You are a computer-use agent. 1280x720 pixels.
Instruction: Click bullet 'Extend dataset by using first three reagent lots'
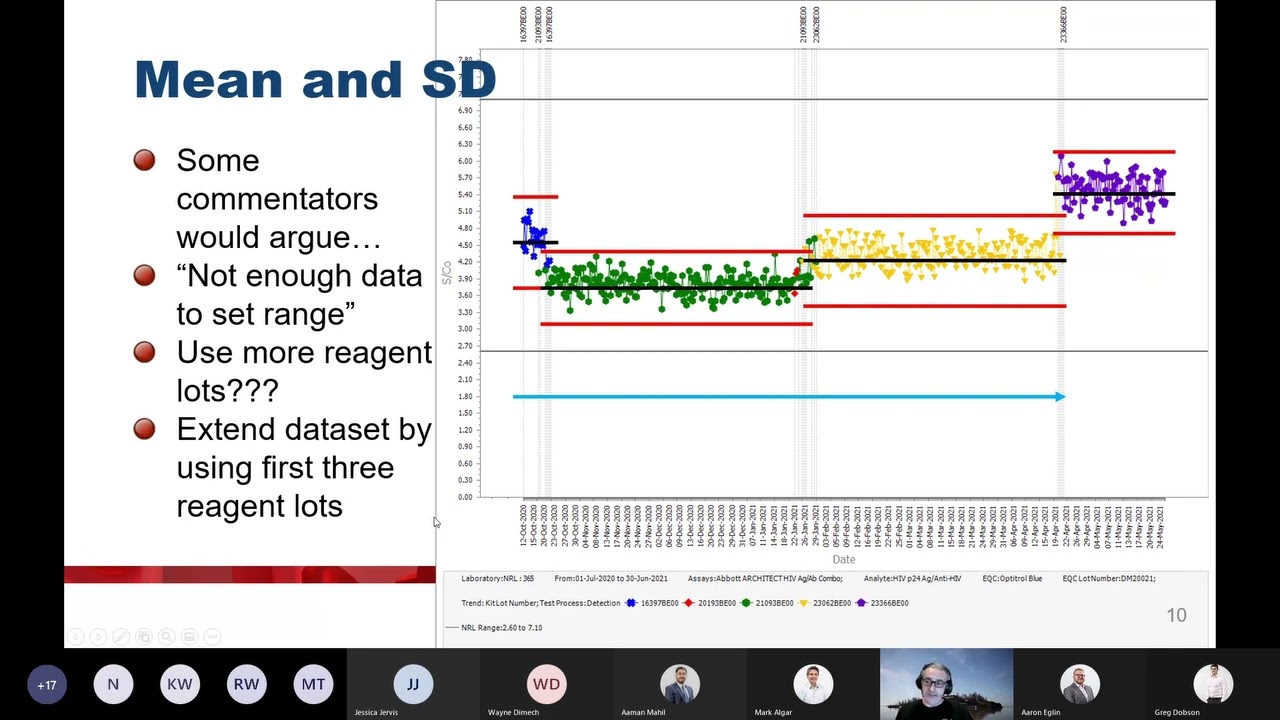click(304, 467)
